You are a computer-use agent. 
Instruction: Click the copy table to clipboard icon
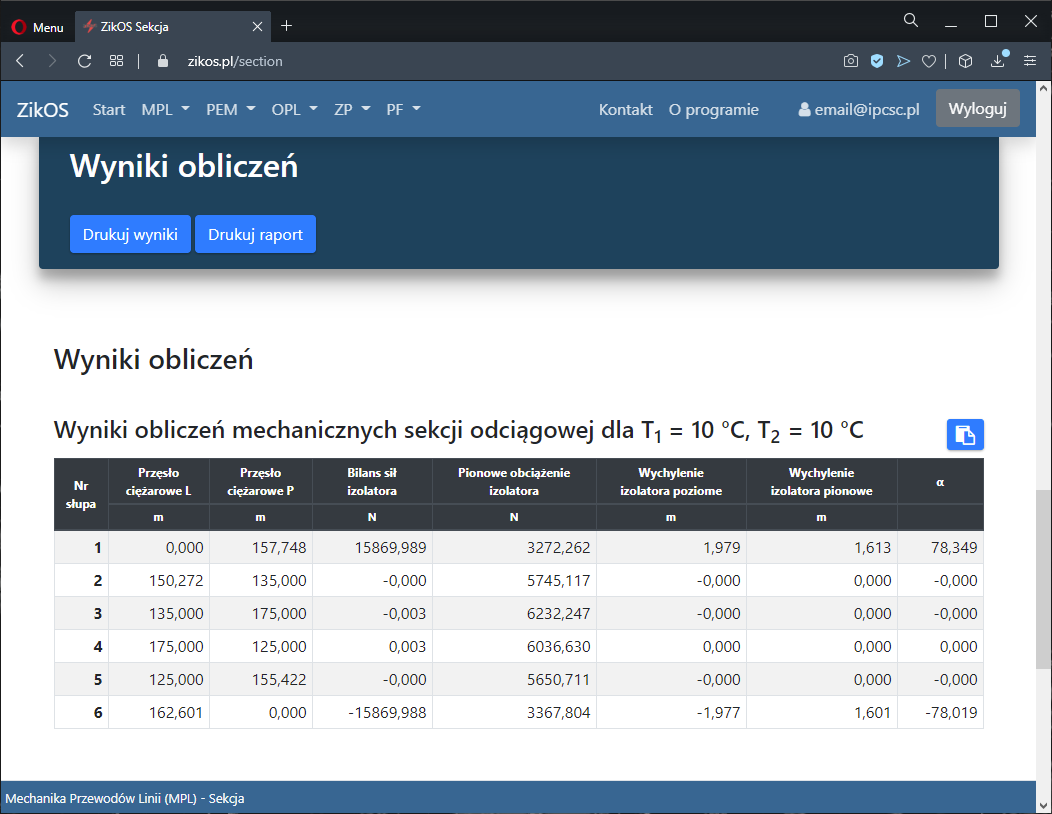[965, 434]
